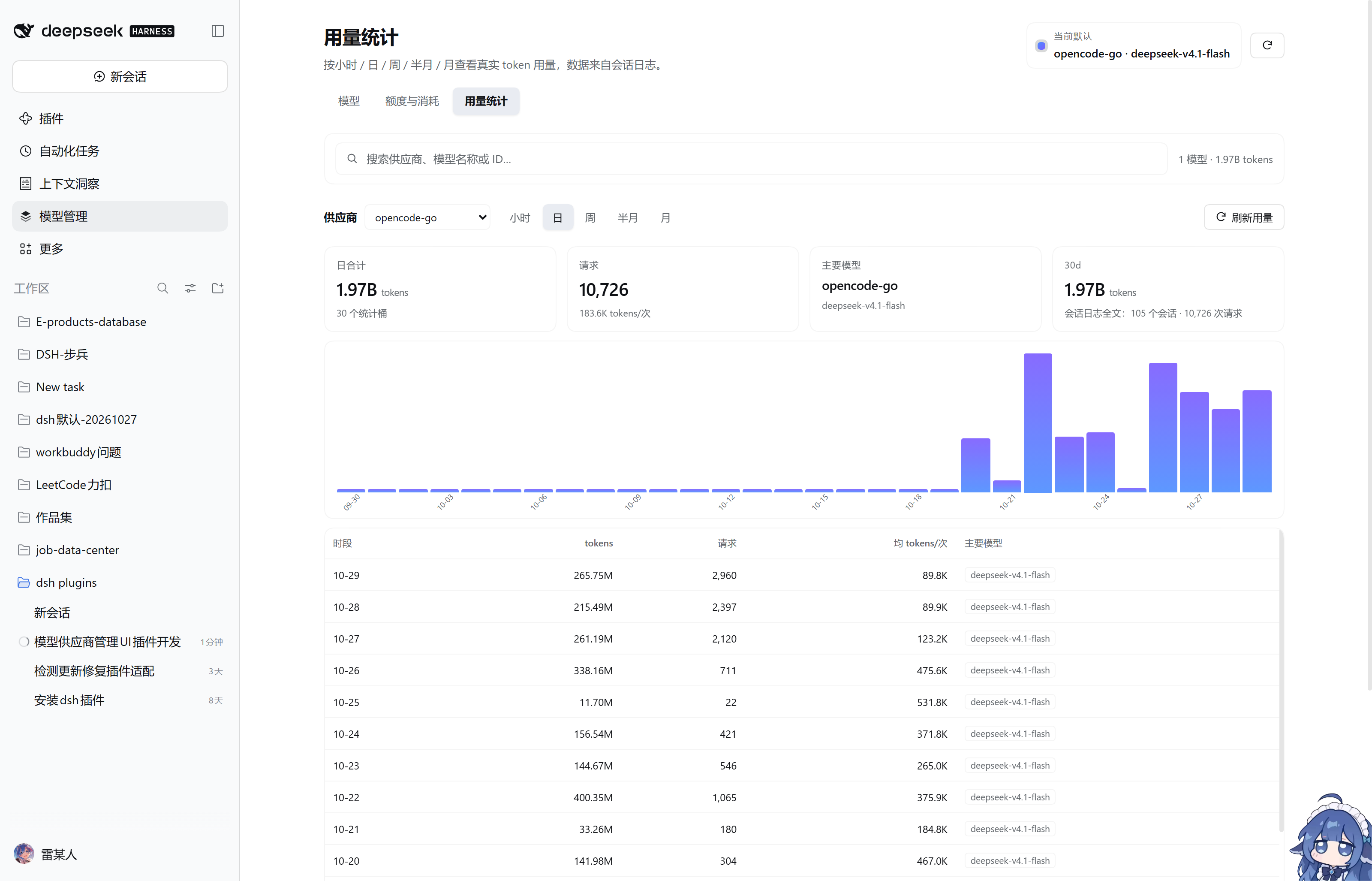Expand the workbuddy问题 workspace
The image size is (1372, 881).
(x=120, y=453)
